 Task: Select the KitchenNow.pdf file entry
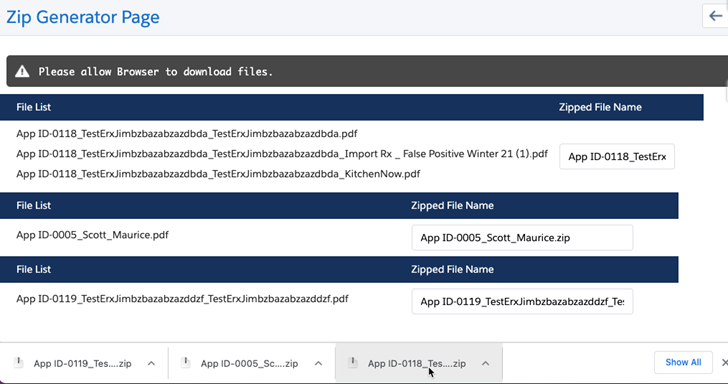click(x=218, y=174)
